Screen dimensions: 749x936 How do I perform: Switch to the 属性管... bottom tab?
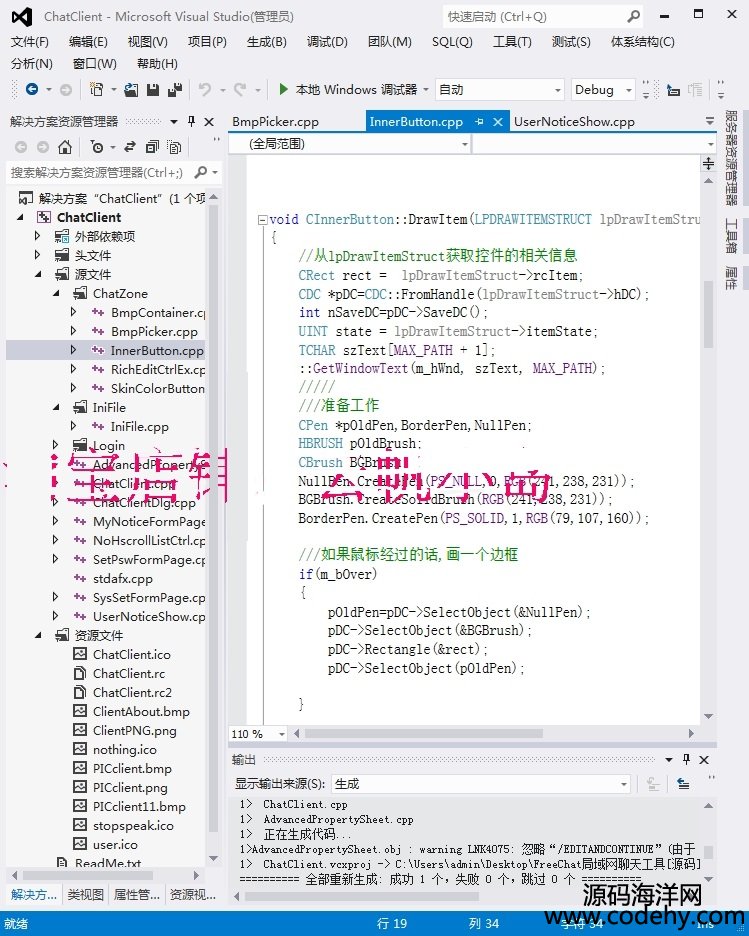(137, 894)
